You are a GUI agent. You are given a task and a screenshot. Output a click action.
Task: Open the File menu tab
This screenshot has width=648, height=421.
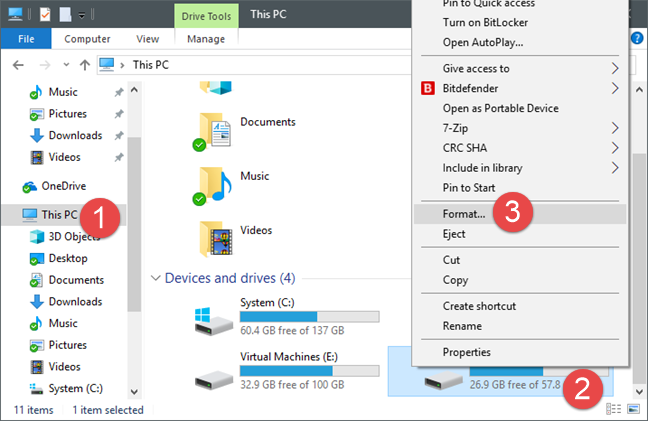coord(27,39)
